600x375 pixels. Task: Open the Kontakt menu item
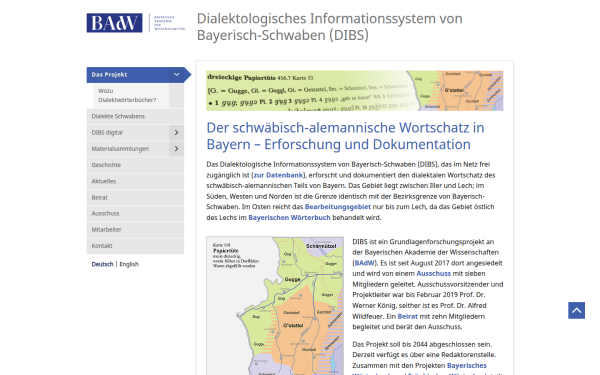click(135, 246)
